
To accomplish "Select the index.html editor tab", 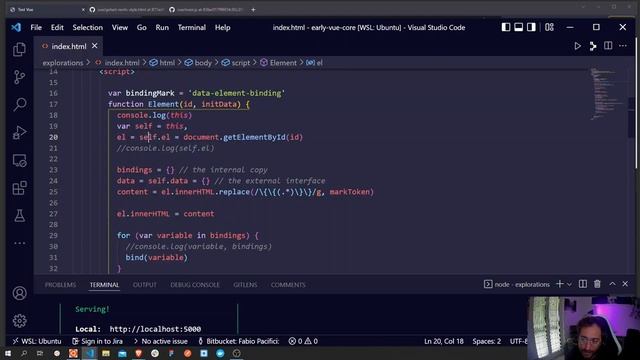I will 69,46.
